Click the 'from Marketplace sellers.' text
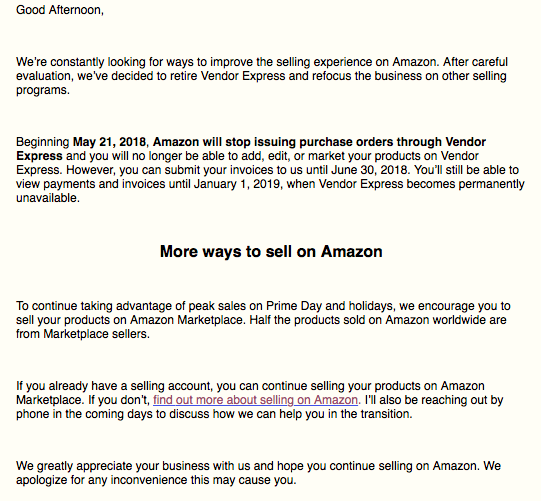The height and width of the screenshot is (501, 541). pos(83,334)
